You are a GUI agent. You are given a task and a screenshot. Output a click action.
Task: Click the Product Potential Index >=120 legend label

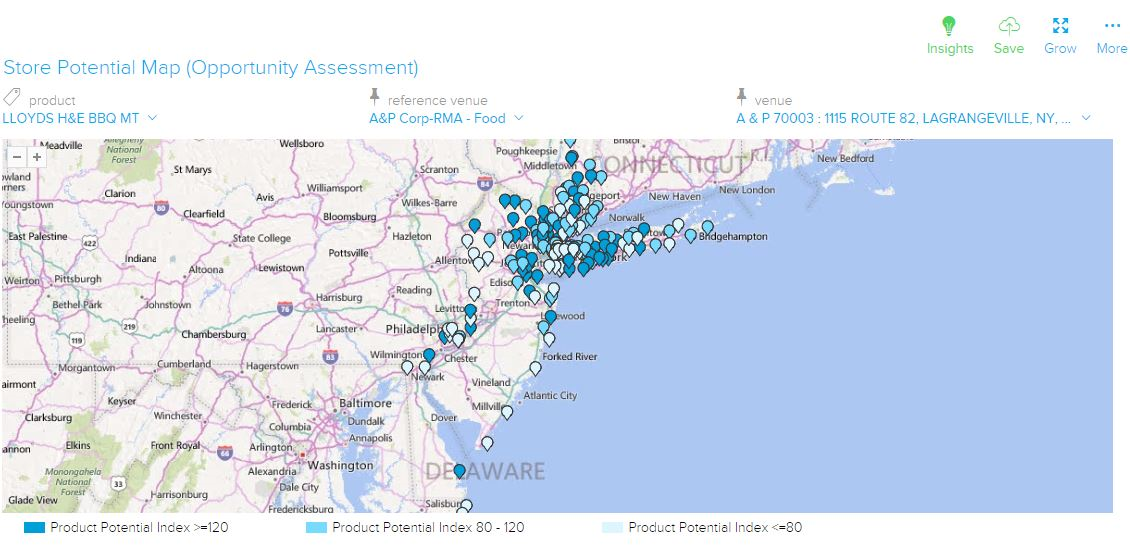tap(139, 527)
